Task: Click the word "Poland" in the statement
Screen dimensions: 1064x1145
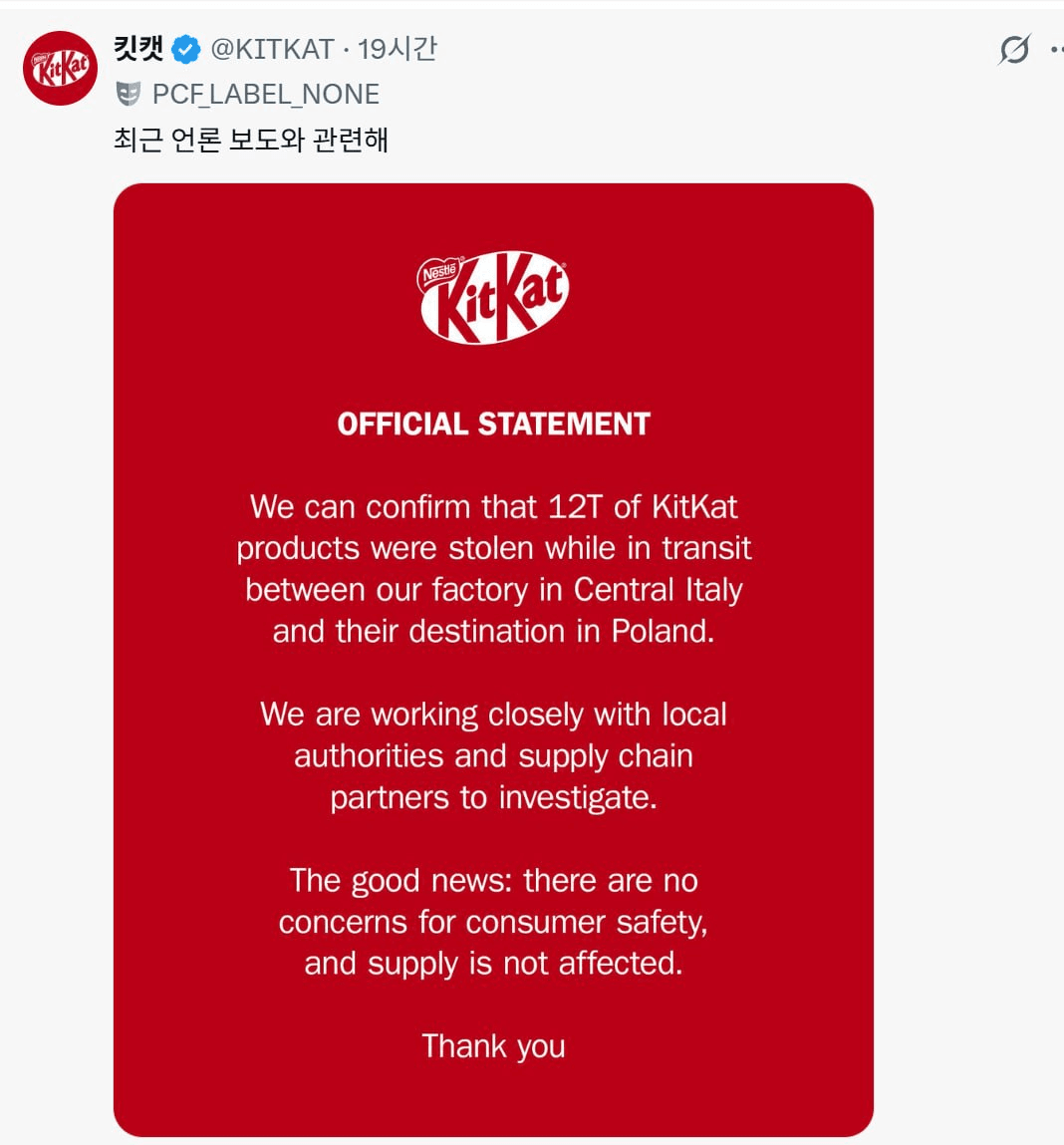Action: (x=662, y=631)
